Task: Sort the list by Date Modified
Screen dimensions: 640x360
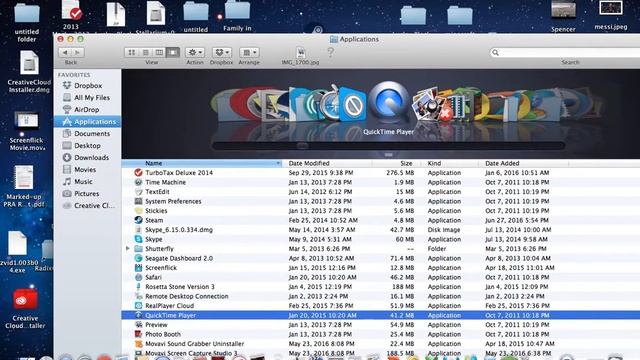Action: tap(327, 163)
